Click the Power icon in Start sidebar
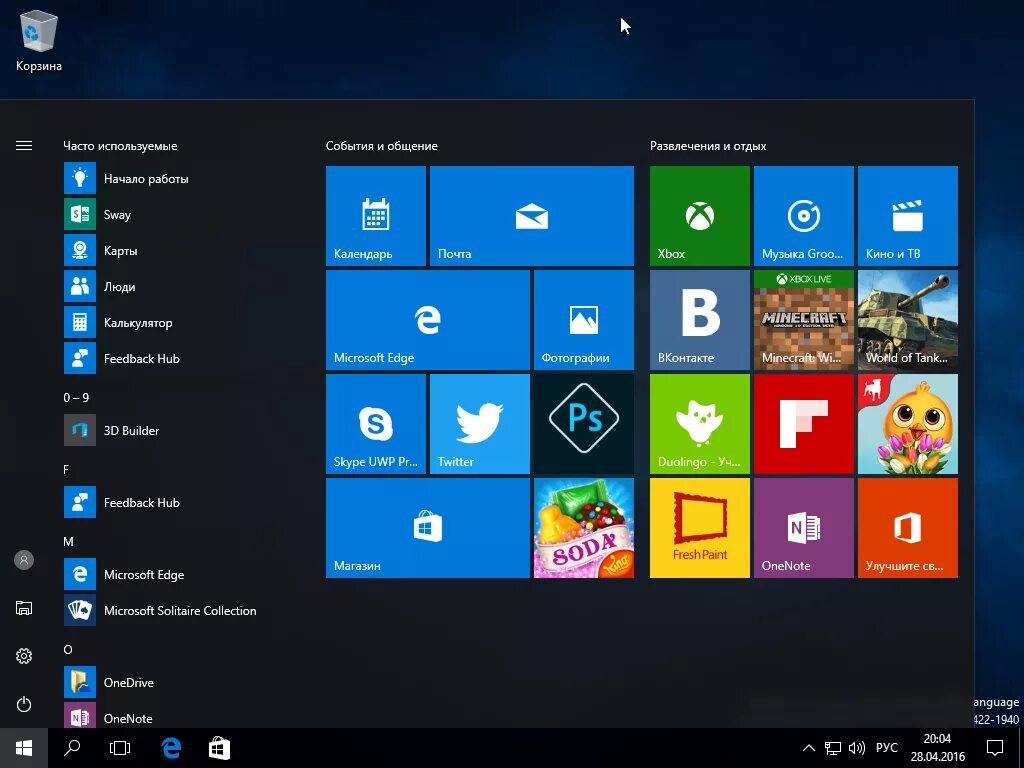 click(24, 704)
